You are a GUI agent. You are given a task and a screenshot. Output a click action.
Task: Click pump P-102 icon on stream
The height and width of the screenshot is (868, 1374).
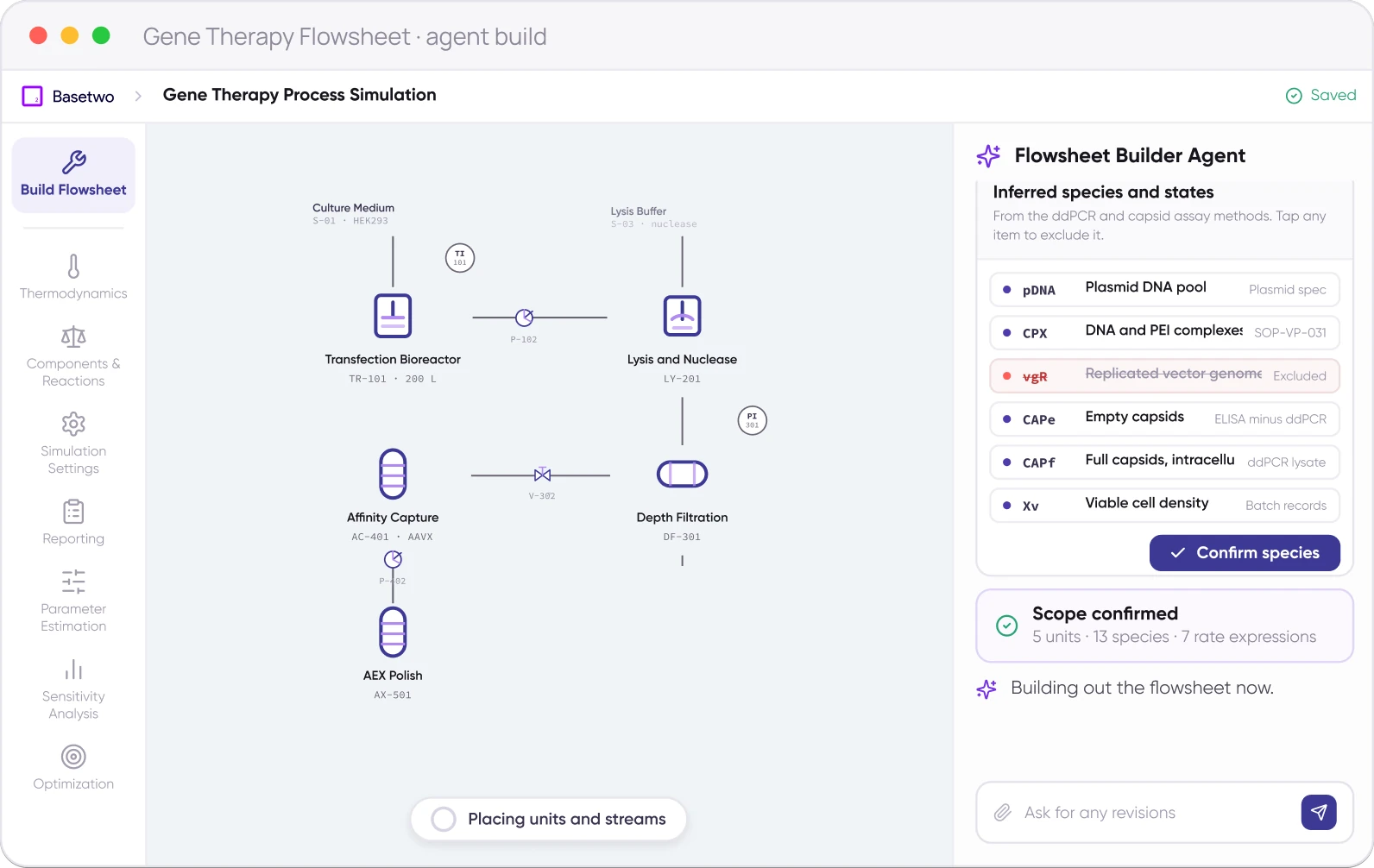[x=524, y=318]
